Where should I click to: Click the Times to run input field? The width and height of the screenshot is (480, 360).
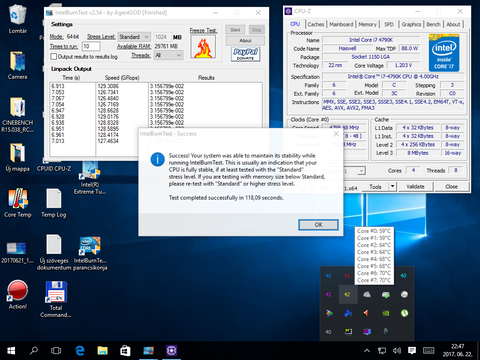coord(91,46)
